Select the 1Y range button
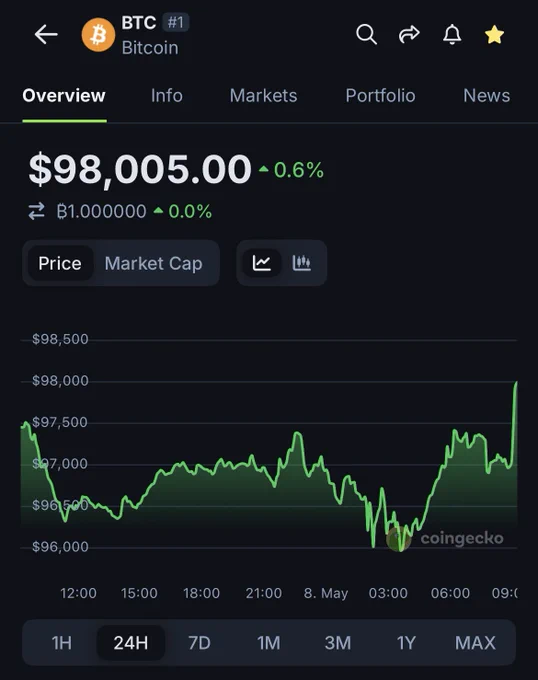Screen dimensions: 538x680 point(406,643)
